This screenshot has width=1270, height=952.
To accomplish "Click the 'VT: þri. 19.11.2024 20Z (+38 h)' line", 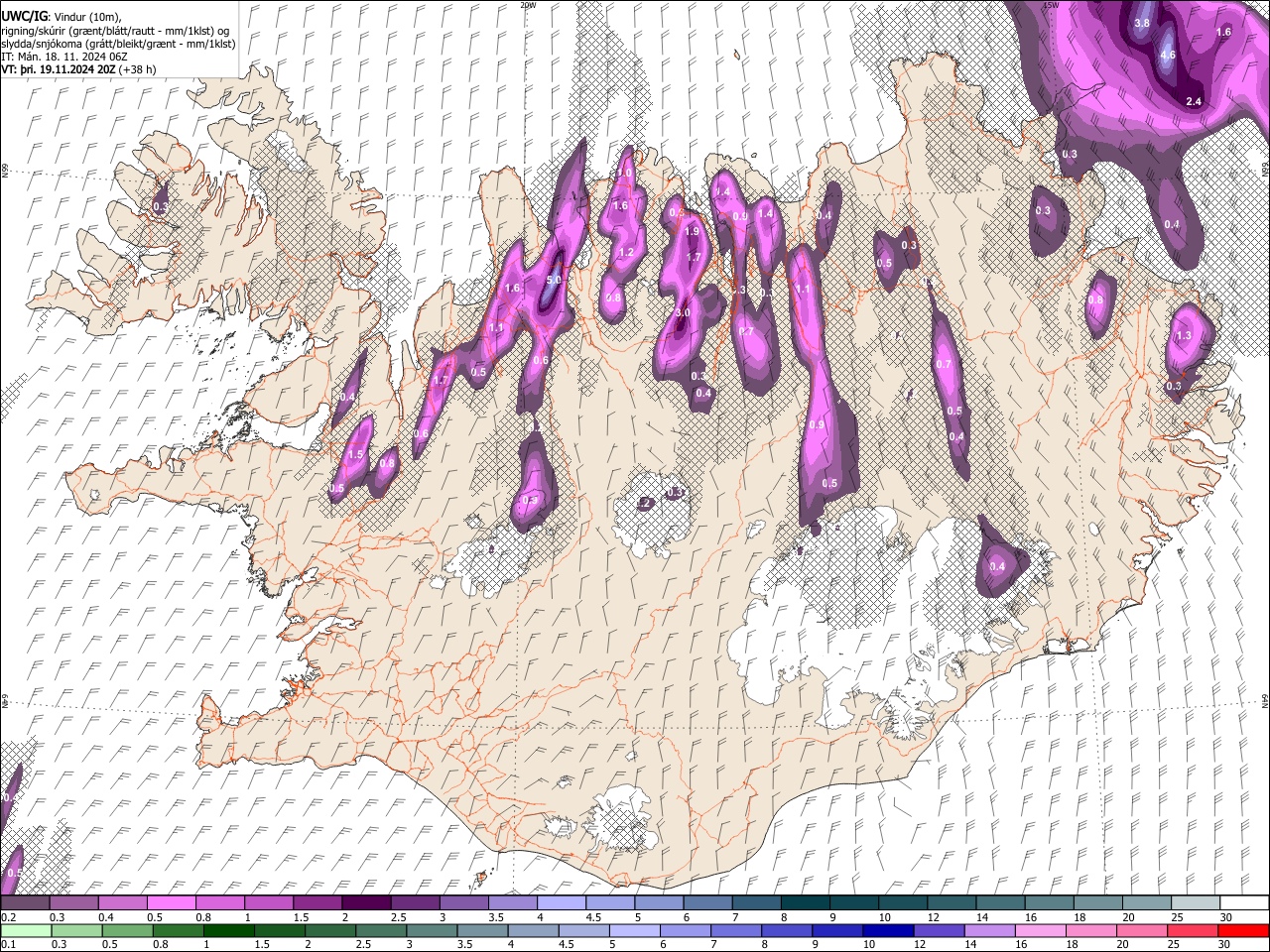I will click(x=78, y=69).
